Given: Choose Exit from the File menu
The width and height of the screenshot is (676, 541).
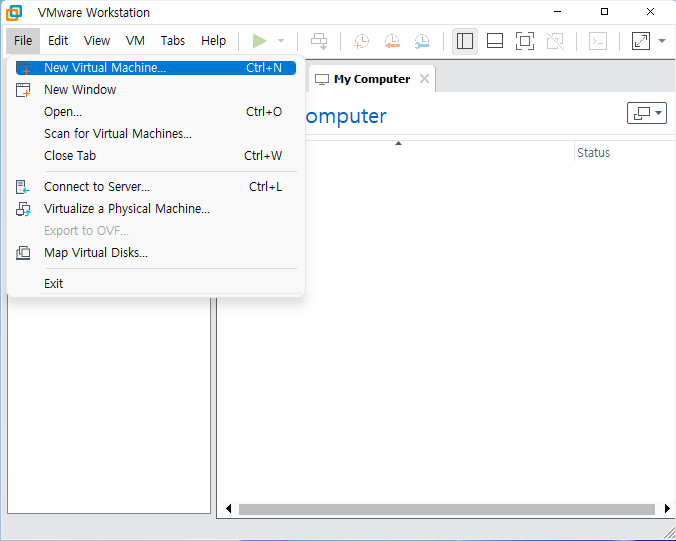Looking at the screenshot, I should pyautogui.click(x=156, y=284).
